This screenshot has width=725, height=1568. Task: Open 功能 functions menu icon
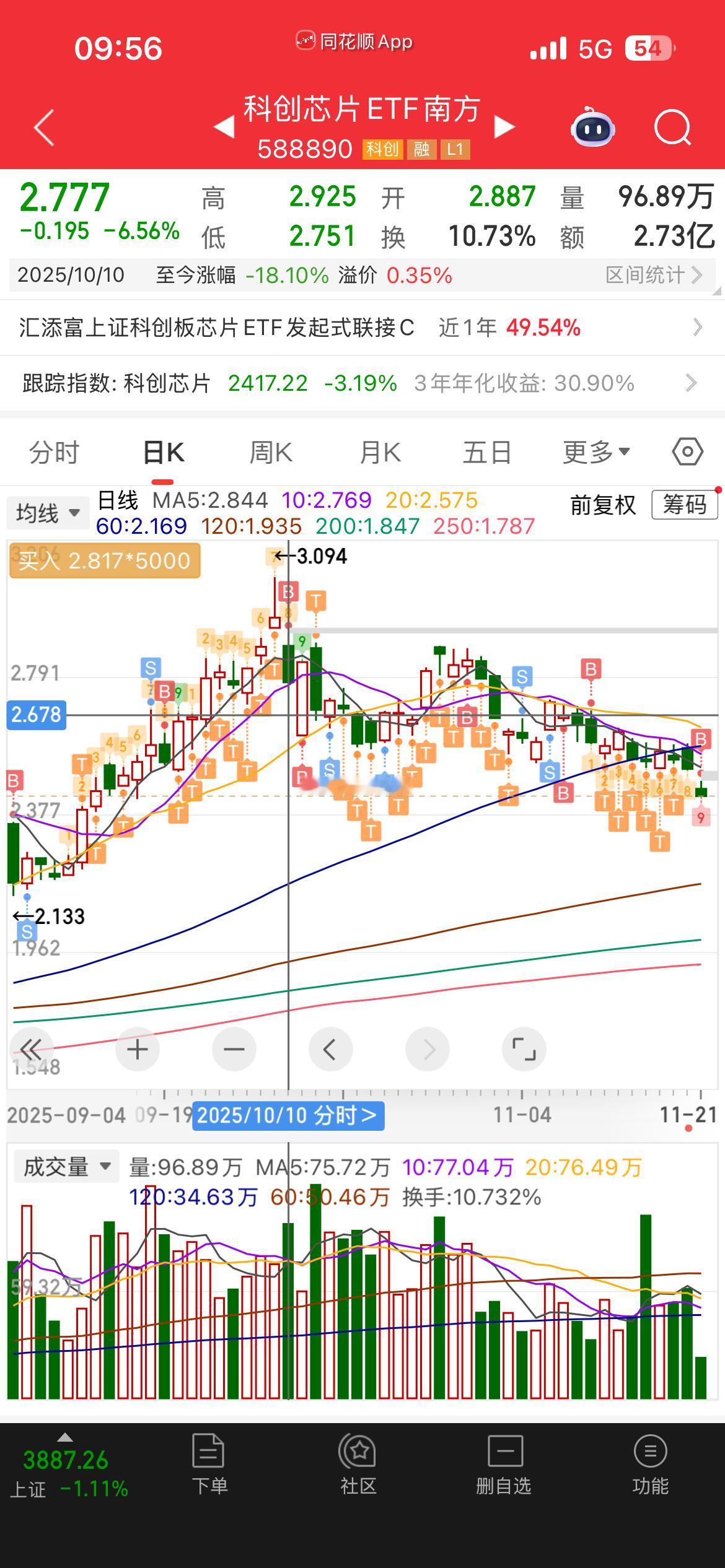click(x=650, y=1465)
